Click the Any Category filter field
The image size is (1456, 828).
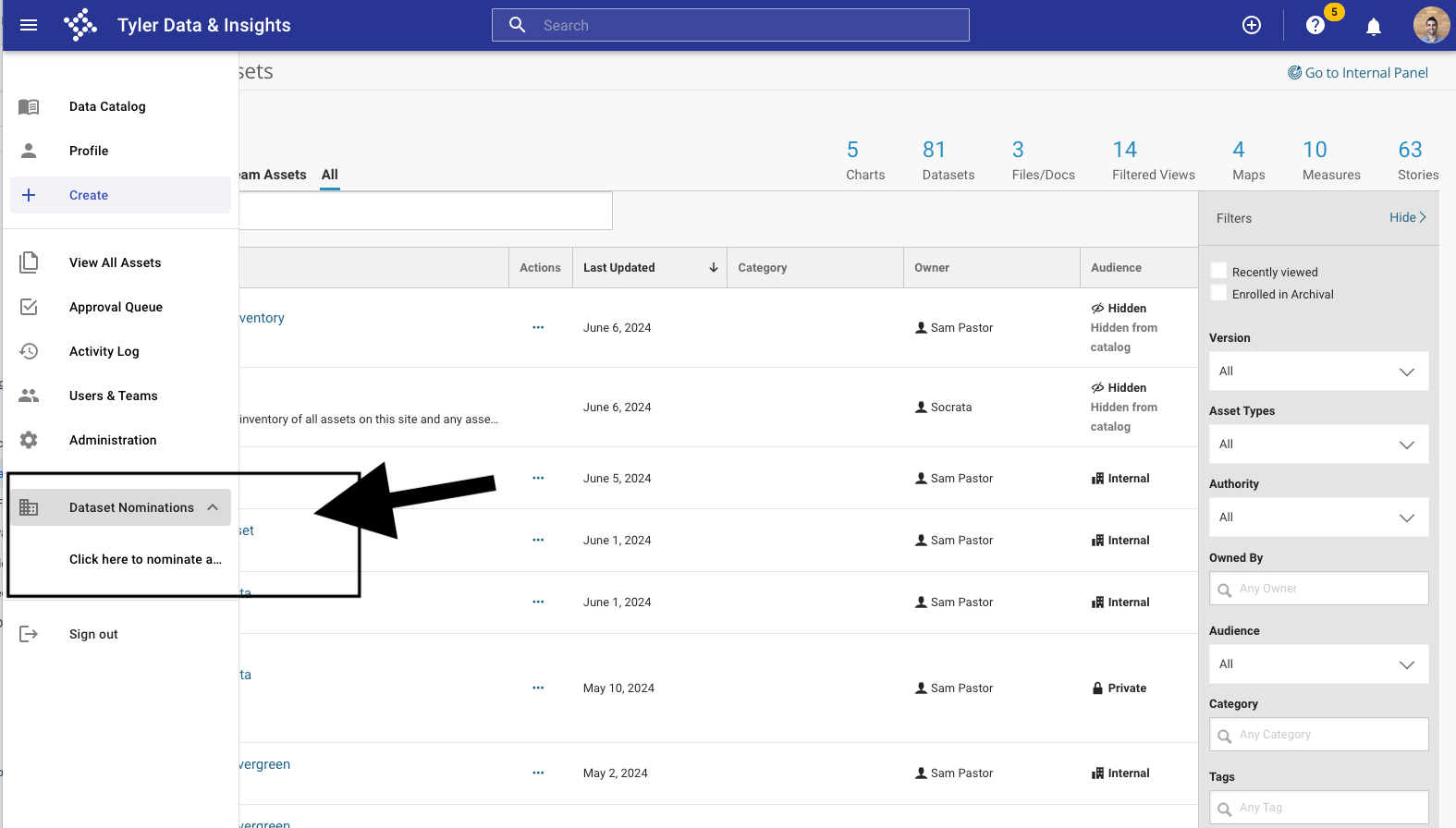(1318, 735)
